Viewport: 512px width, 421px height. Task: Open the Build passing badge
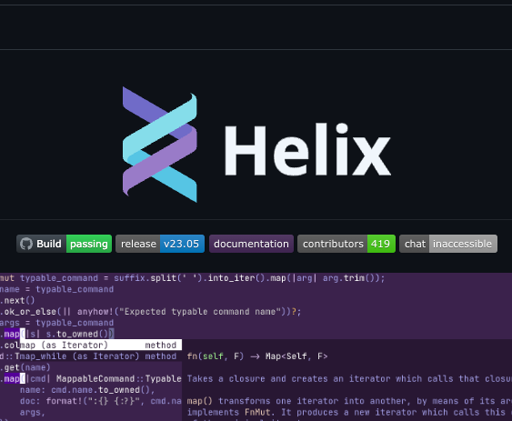pos(64,244)
